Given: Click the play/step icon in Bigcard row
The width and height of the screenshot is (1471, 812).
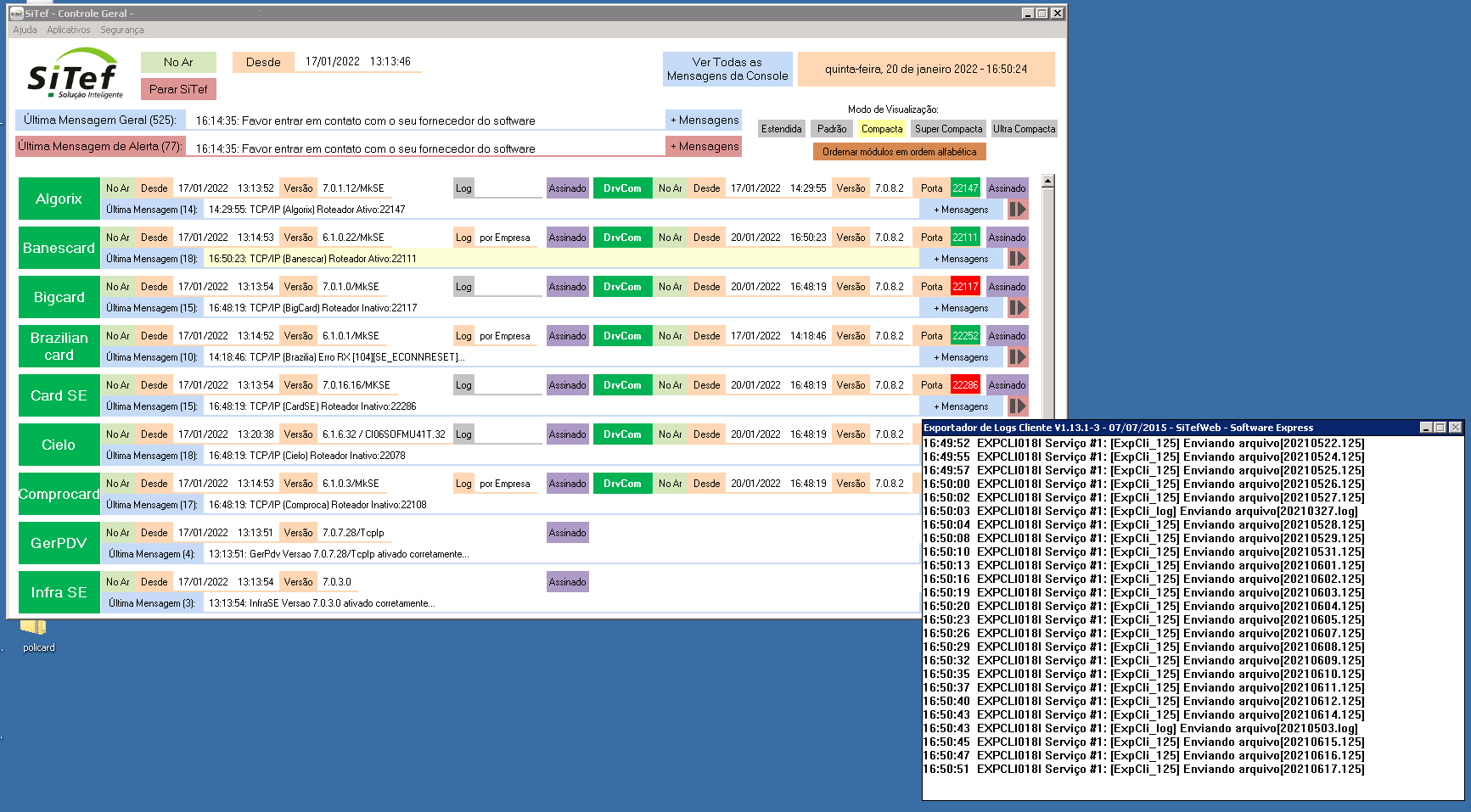Looking at the screenshot, I should click(1017, 307).
